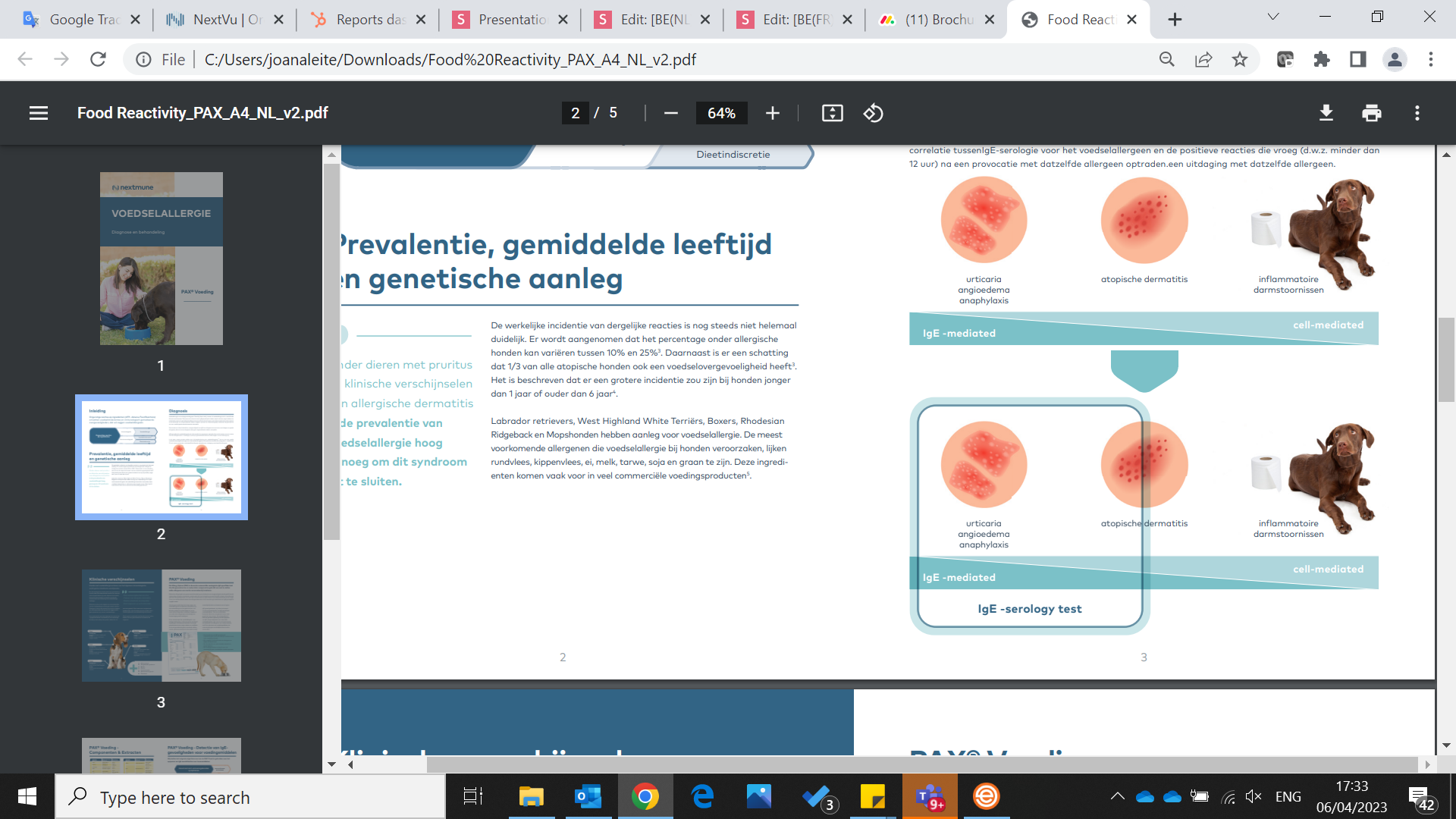Click the zoom in plus button

[772, 113]
